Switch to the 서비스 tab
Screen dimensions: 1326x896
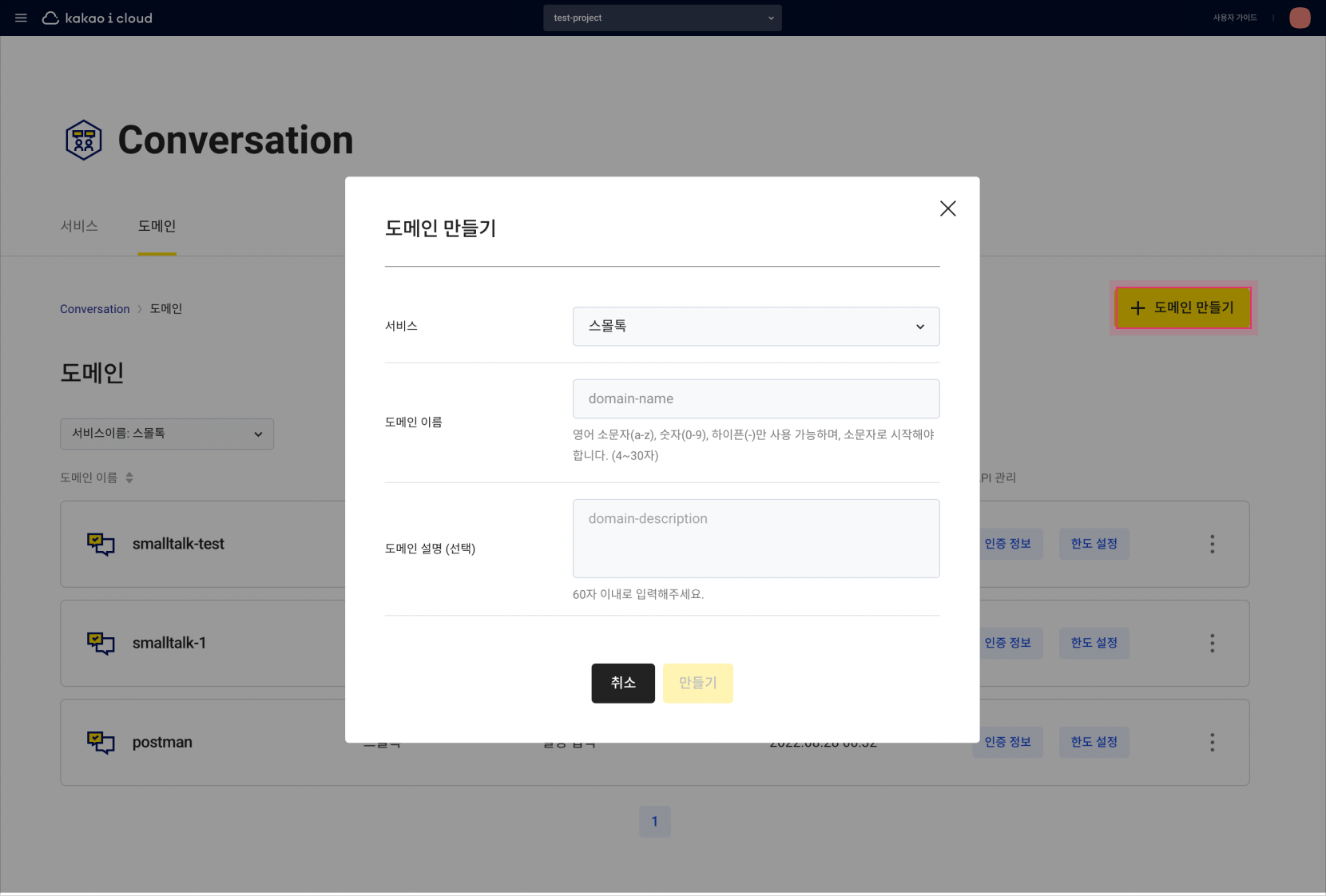[x=79, y=226]
